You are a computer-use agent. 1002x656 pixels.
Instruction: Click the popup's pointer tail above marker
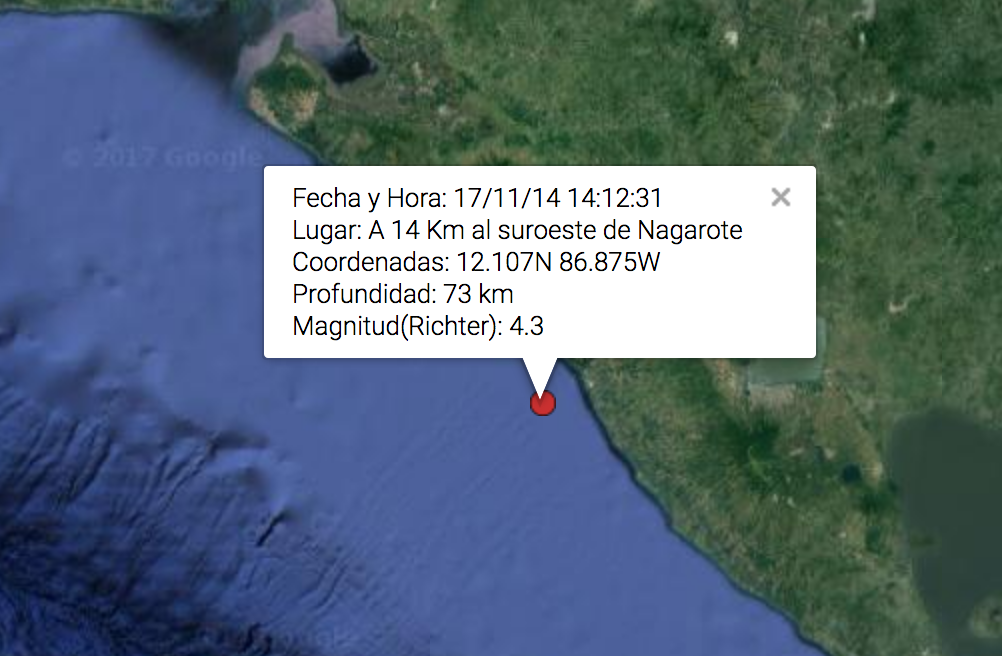pos(541,374)
